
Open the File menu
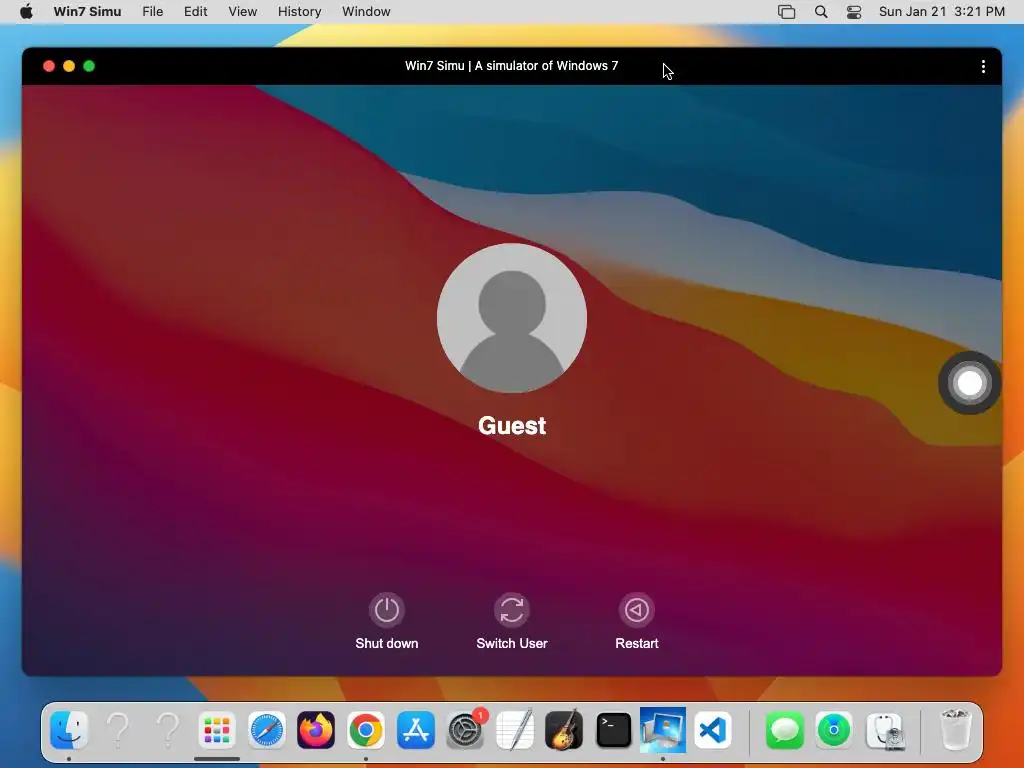pos(153,12)
